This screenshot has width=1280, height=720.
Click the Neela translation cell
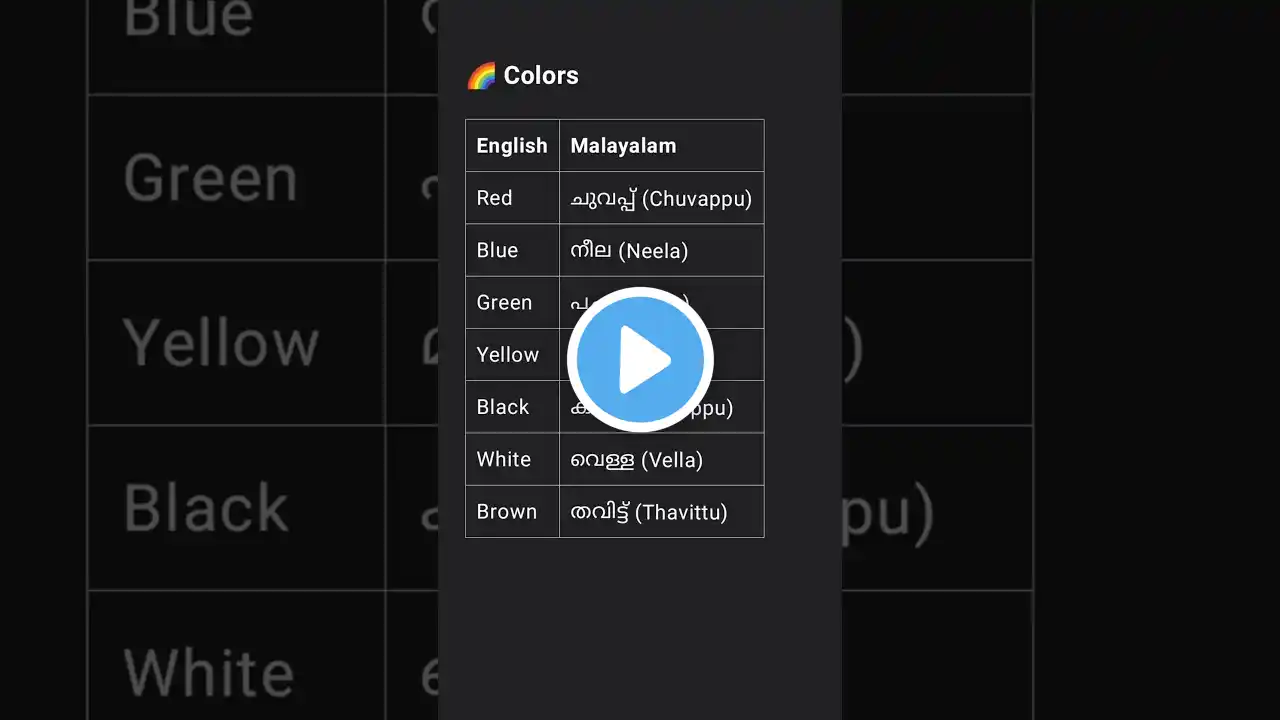tap(661, 250)
